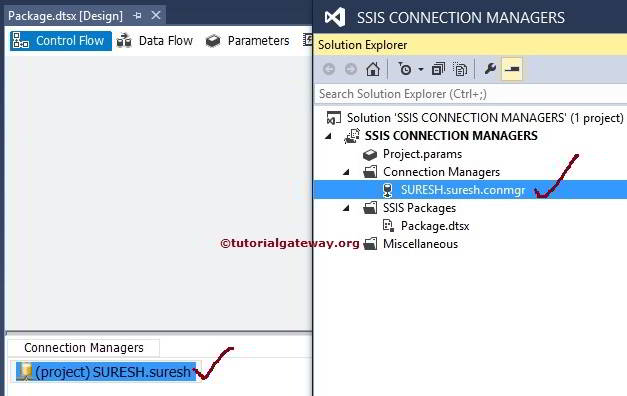This screenshot has width=627, height=396.
Task: Click the Show All Files icon
Action: pos(460,69)
